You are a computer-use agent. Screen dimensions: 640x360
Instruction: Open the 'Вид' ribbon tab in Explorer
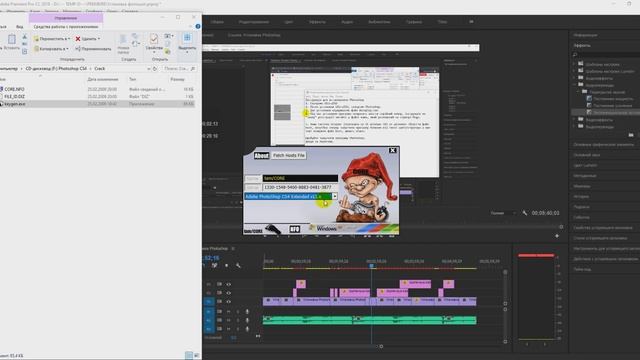click(20, 27)
